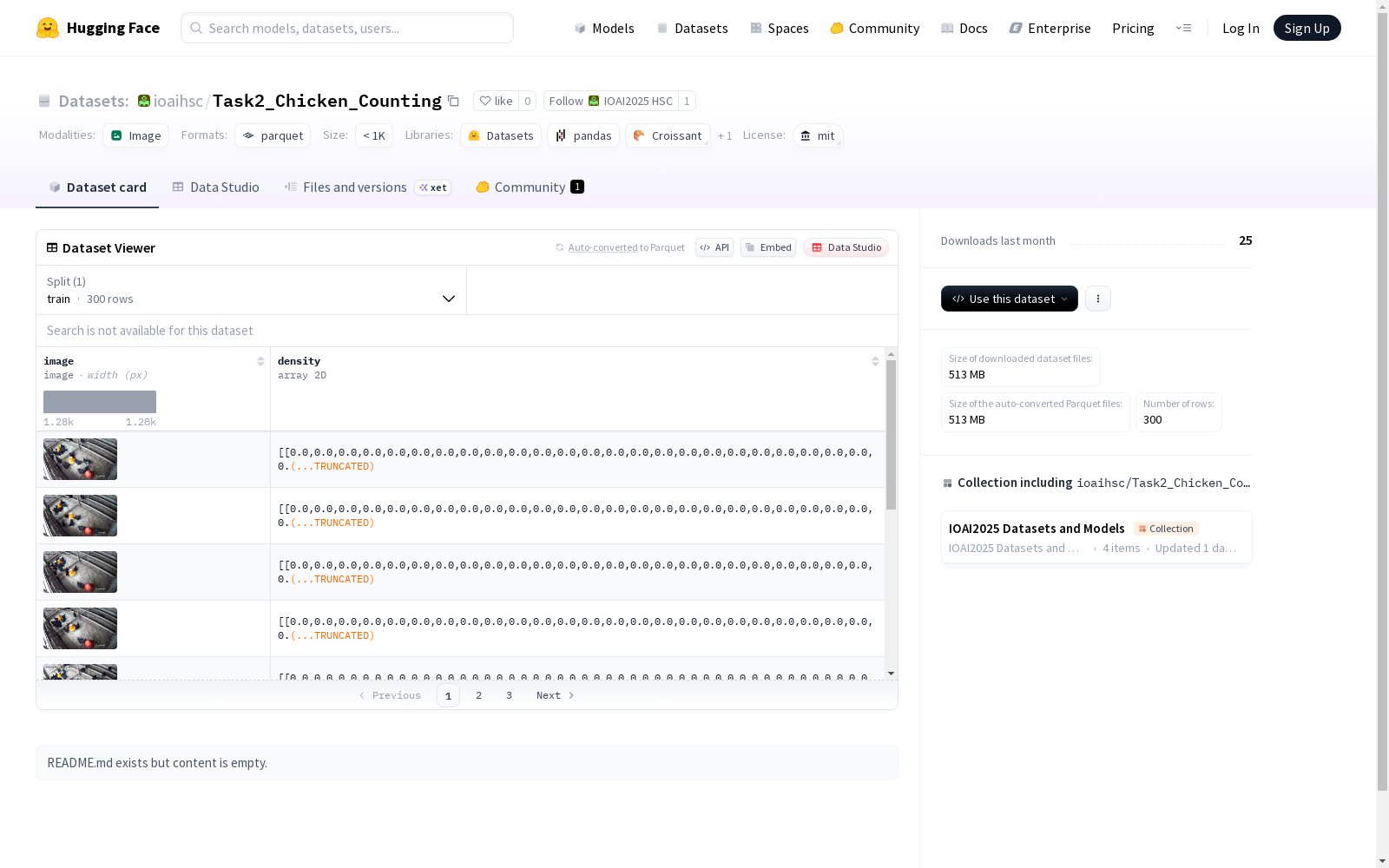Click the Log In link
Image resolution: width=1389 pixels, height=868 pixels.
(1241, 28)
